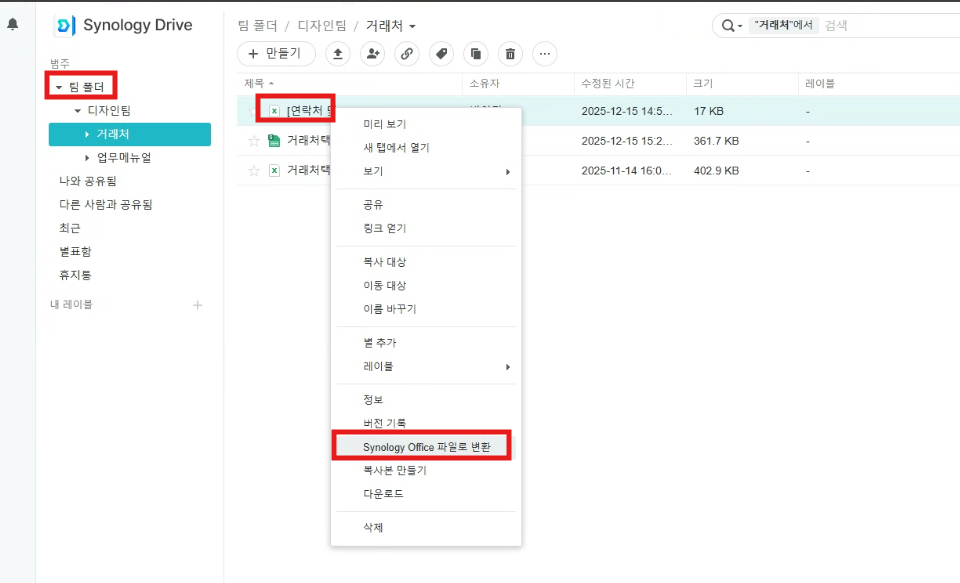Click the search magnifier icon
Viewport: 960px width, 583px height.
point(728,26)
